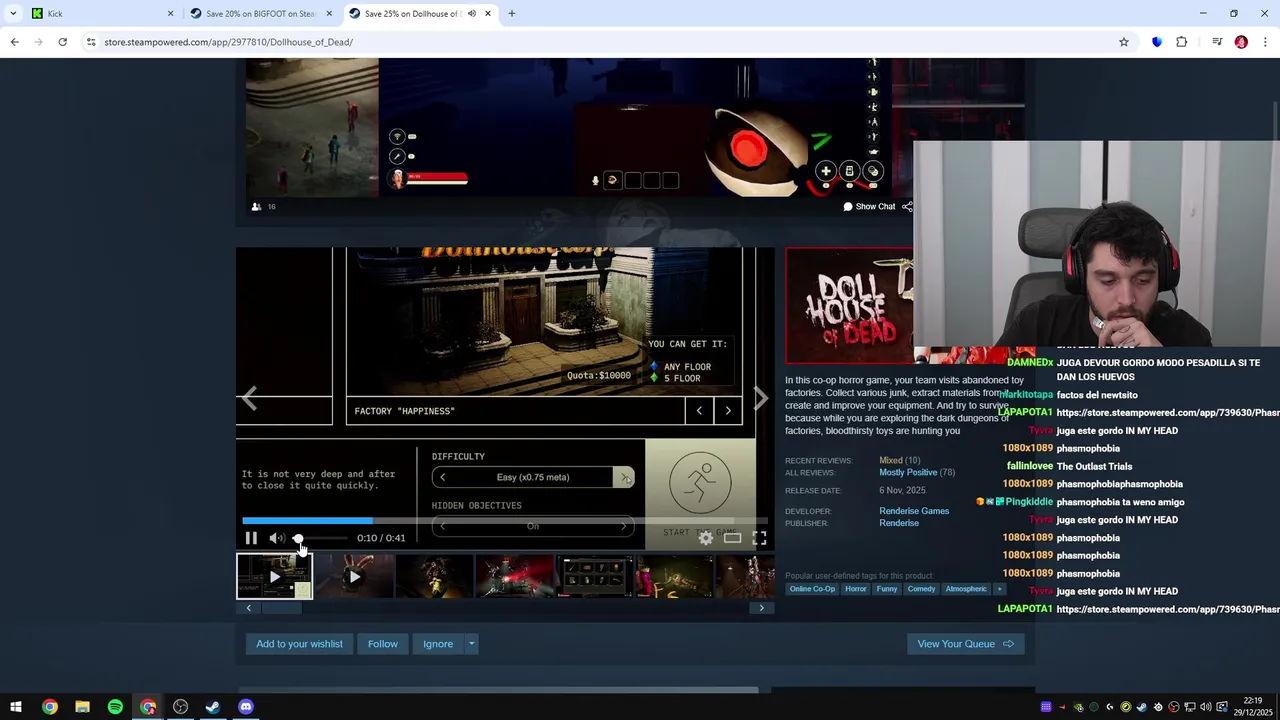Expand the Ignore dropdown arrow

coord(471,644)
